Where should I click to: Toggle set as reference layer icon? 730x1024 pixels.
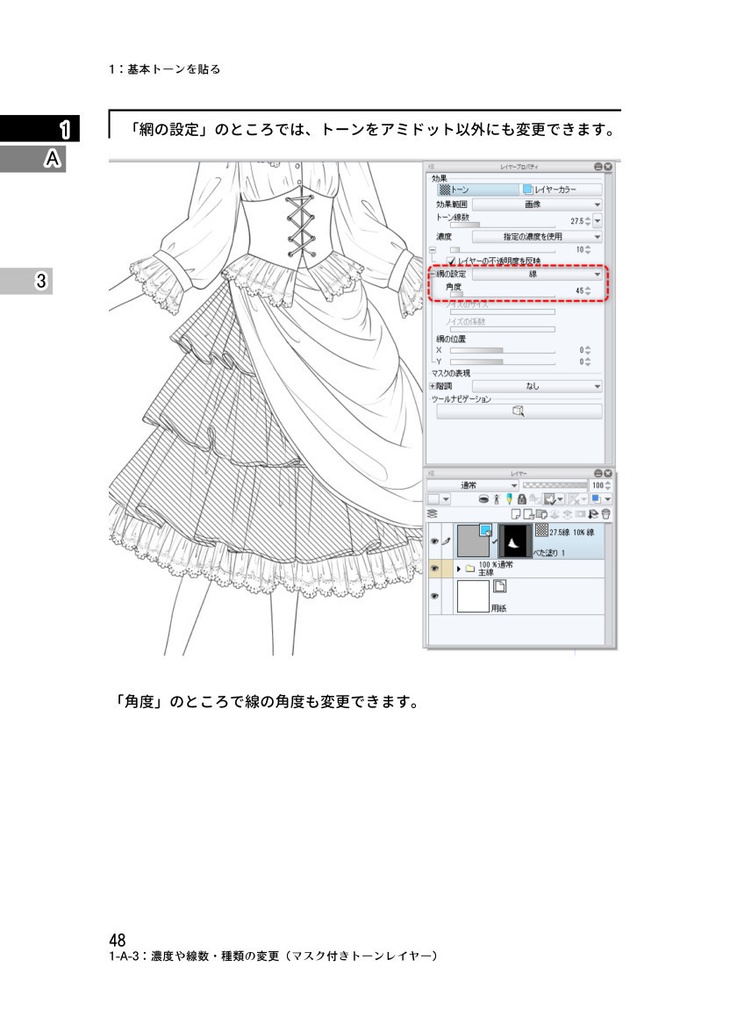tap(497, 500)
